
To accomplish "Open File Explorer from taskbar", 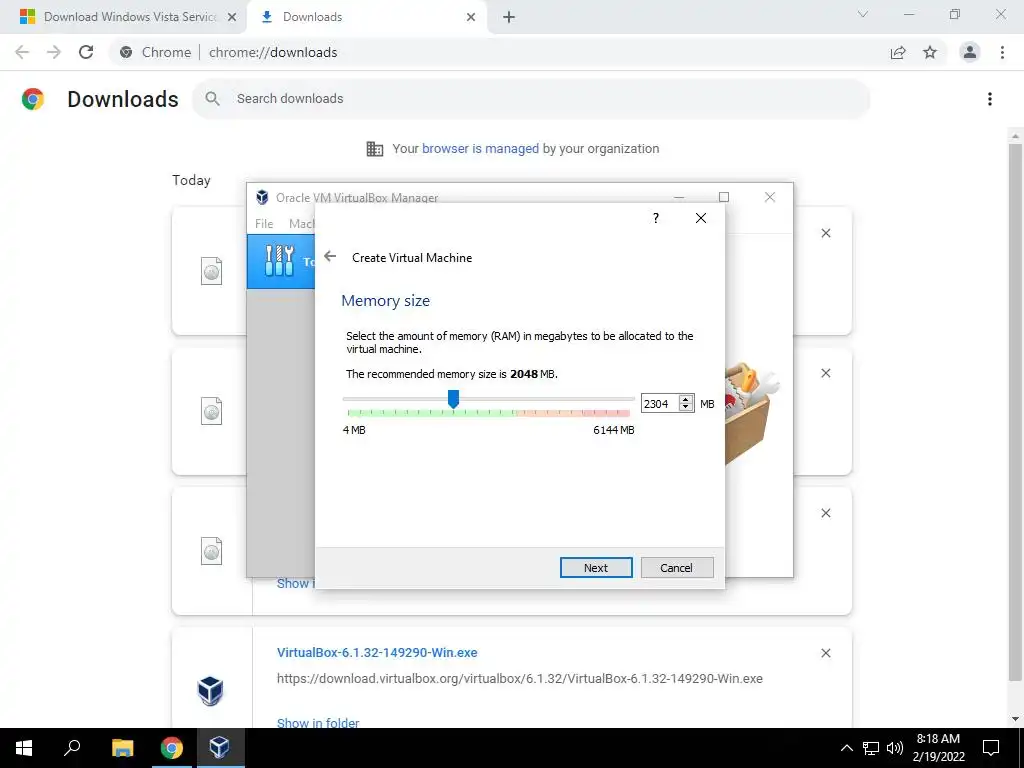I will (x=122, y=748).
